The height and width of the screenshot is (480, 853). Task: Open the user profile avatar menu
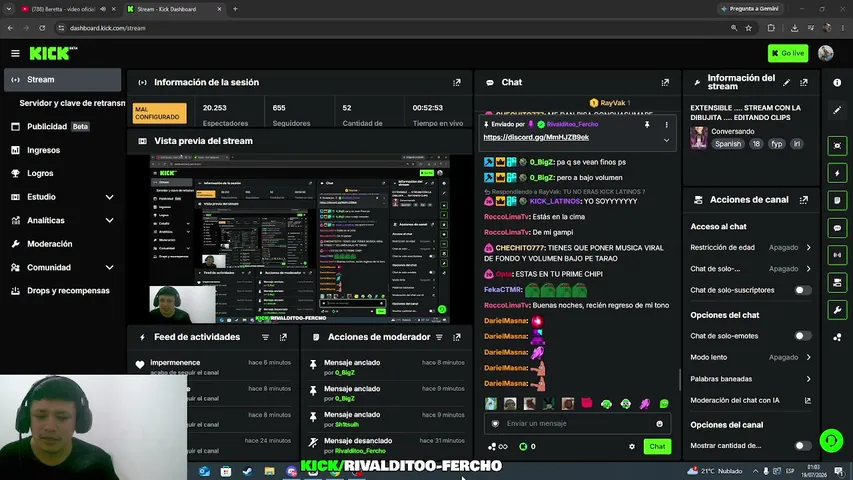(825, 53)
